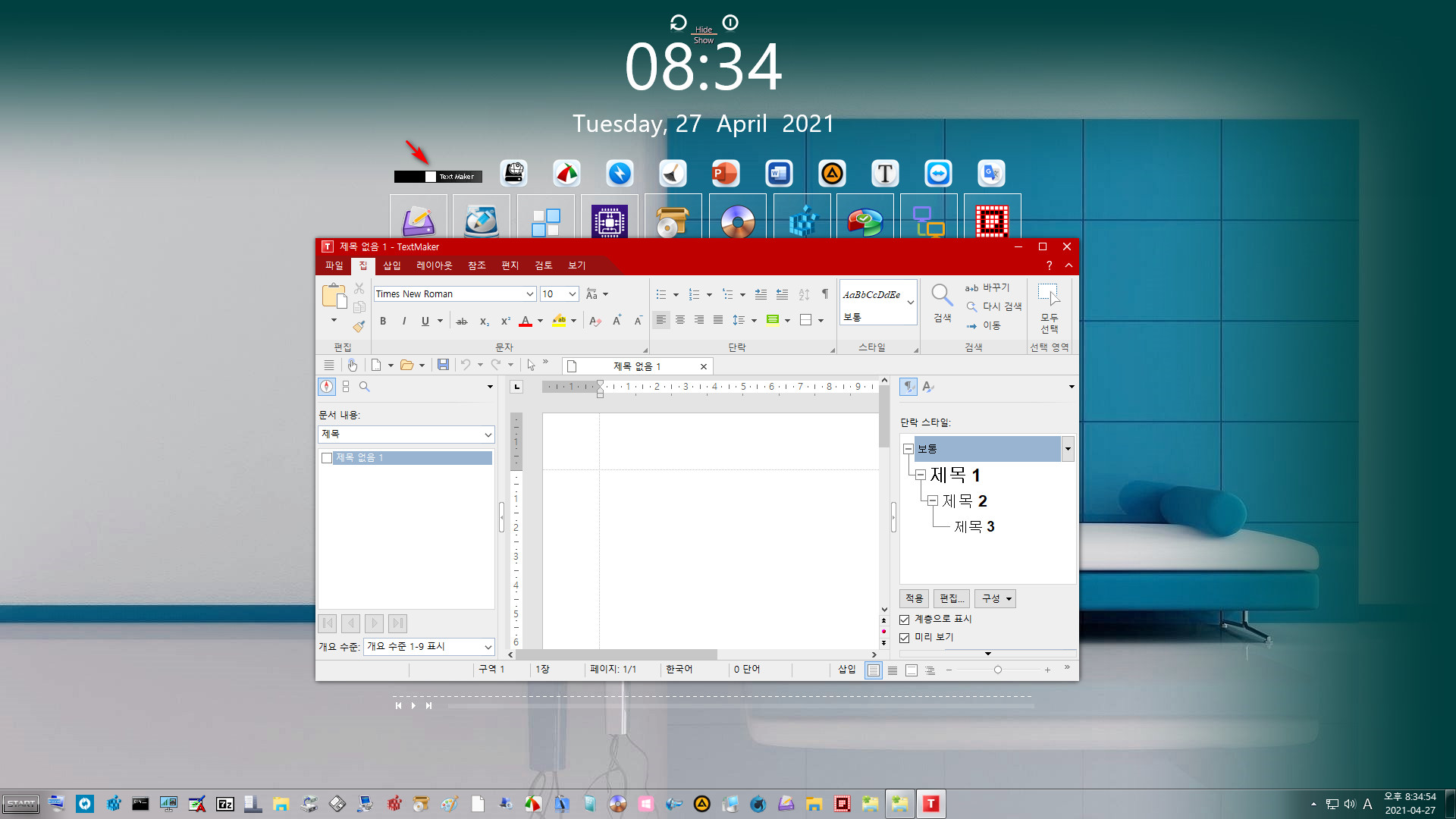This screenshot has width=1456, height=819.
Task: Check the '제목 없음 1' box in navigator
Action: pos(327,458)
